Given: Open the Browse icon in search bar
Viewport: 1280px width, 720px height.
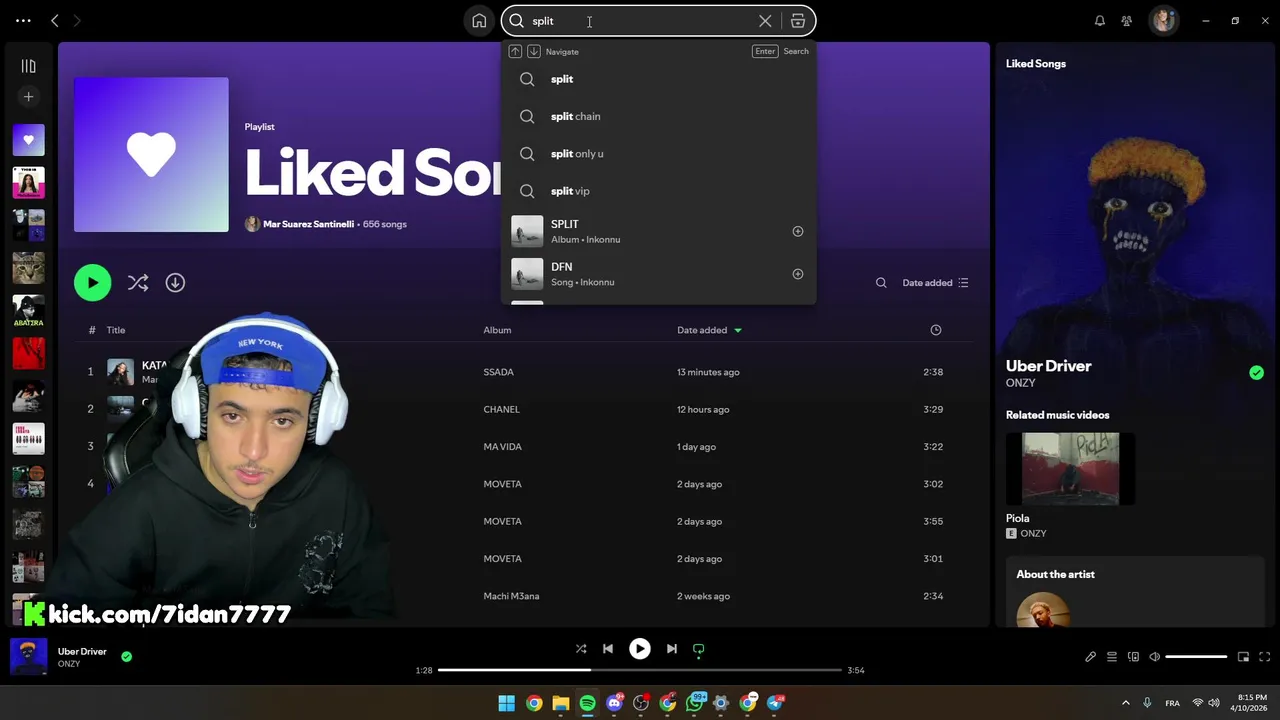Looking at the screenshot, I should pos(798,21).
